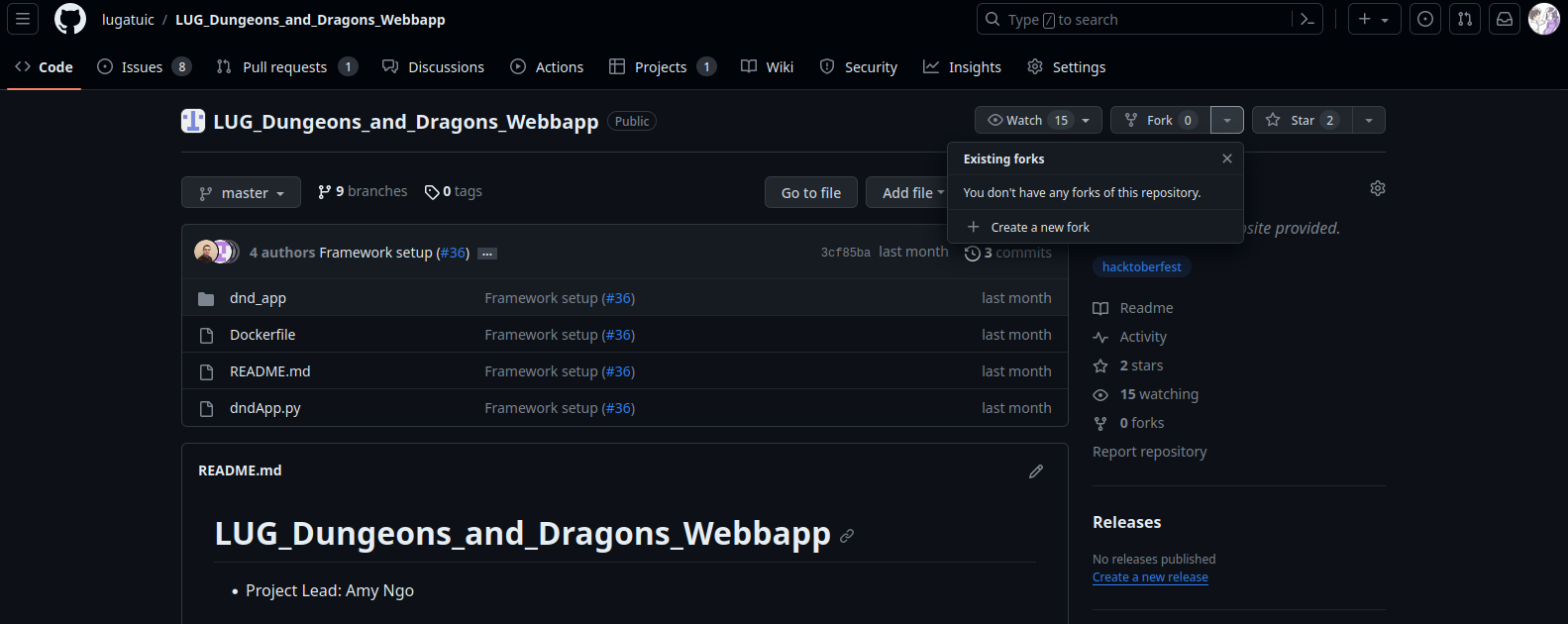Open the command palette icon

pyautogui.click(x=1307, y=19)
